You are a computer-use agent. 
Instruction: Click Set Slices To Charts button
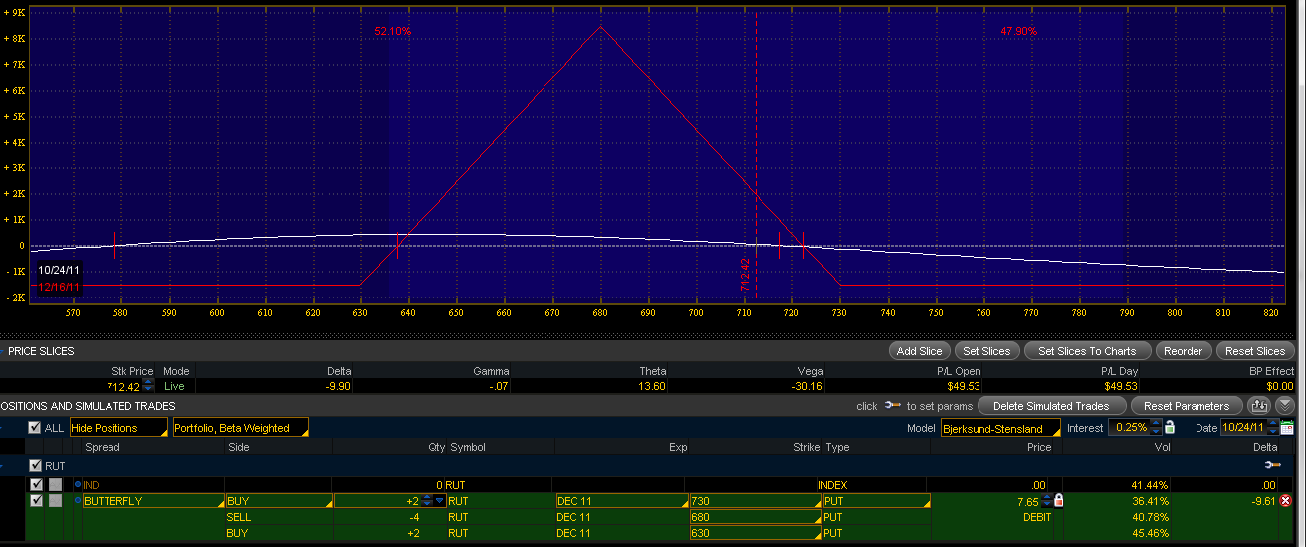1087,351
